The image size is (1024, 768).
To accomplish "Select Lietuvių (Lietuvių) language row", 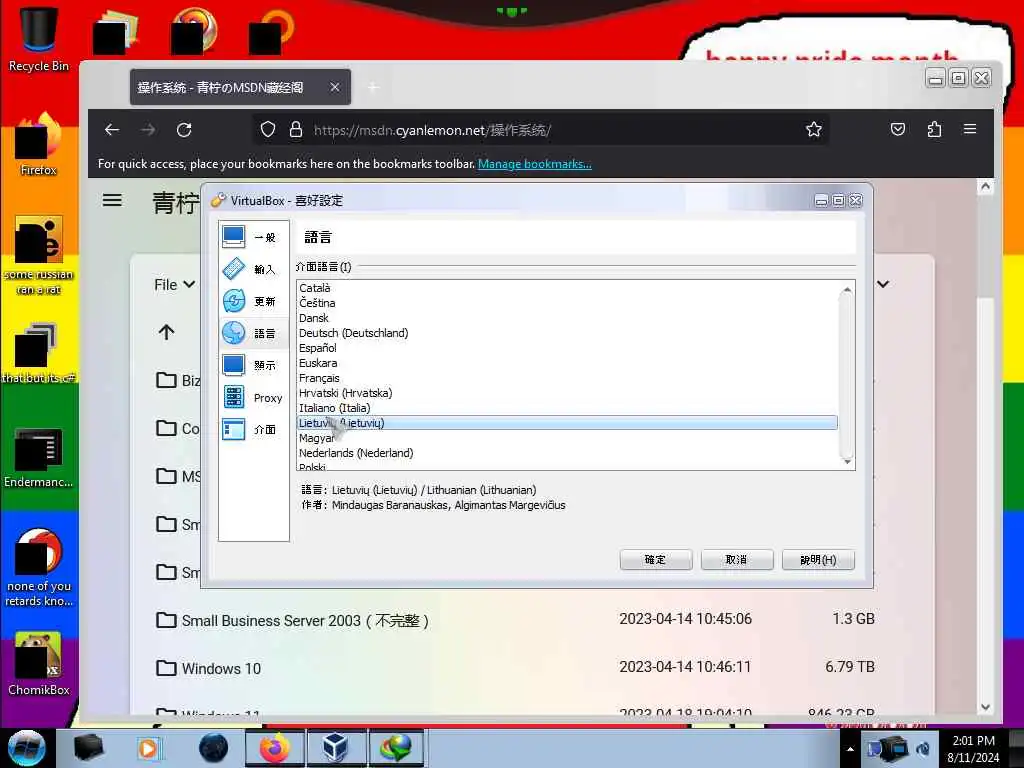I will click(567, 423).
